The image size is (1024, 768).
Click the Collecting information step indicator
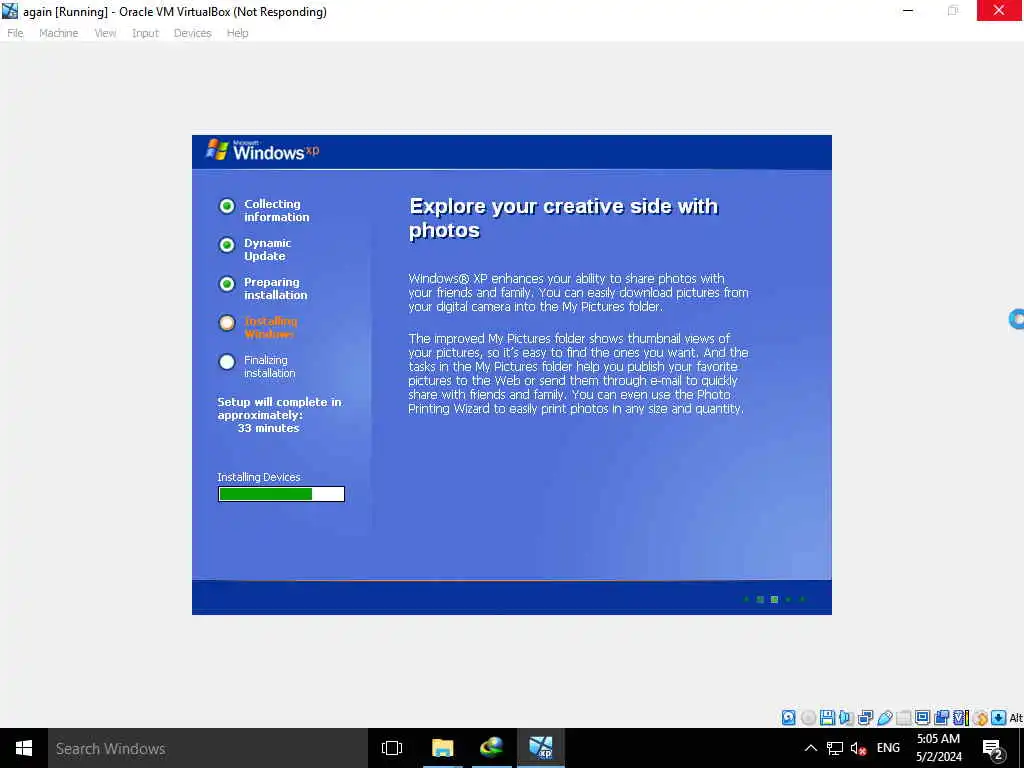click(x=227, y=206)
